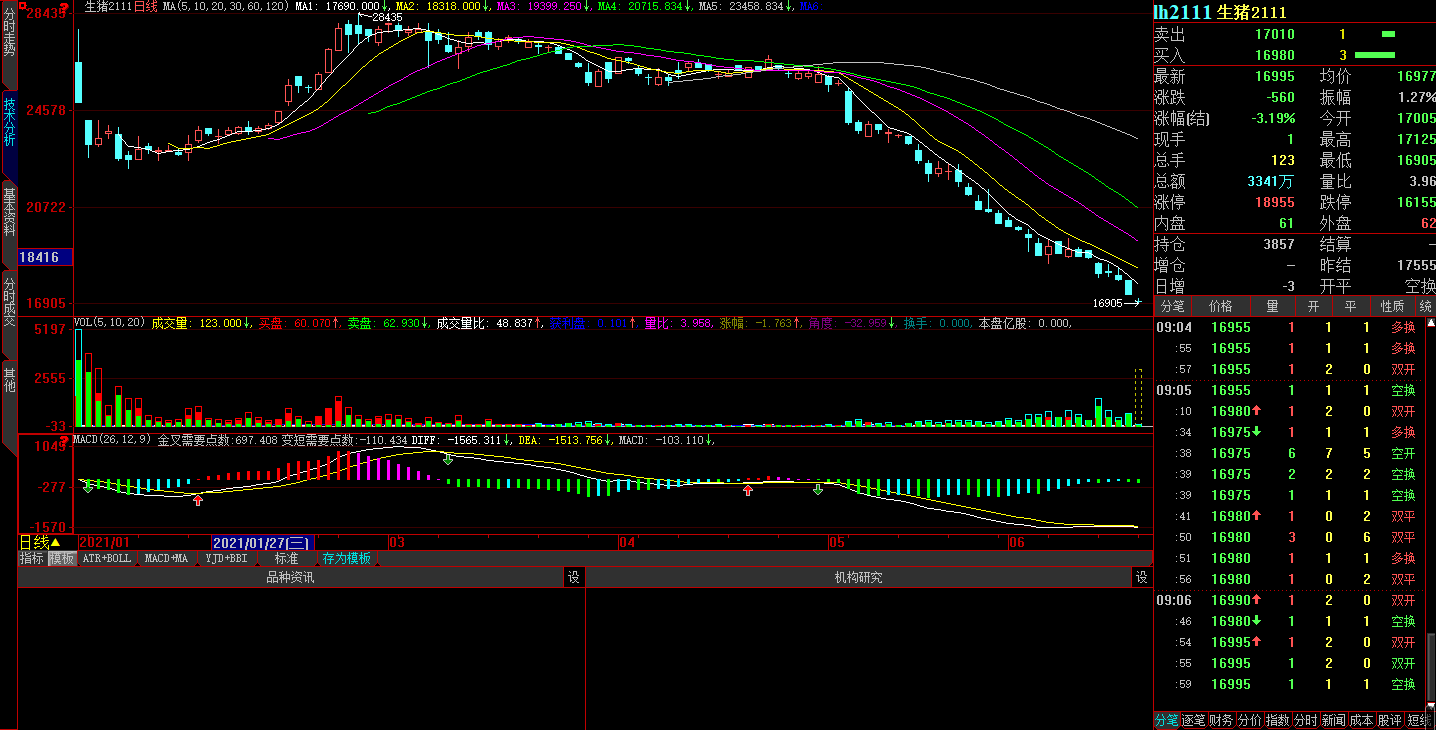Image resolution: width=1436 pixels, height=730 pixels.
Task: Click the 2021/01/27 date marker on timeline
Action: (262, 542)
